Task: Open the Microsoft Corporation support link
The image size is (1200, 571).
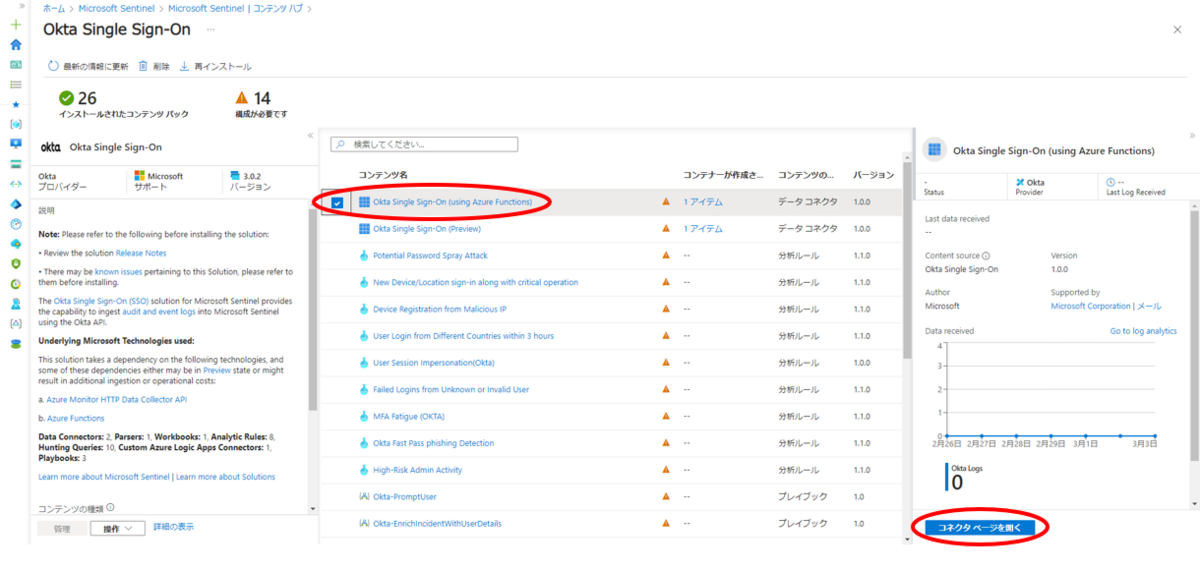Action: click(x=1091, y=306)
